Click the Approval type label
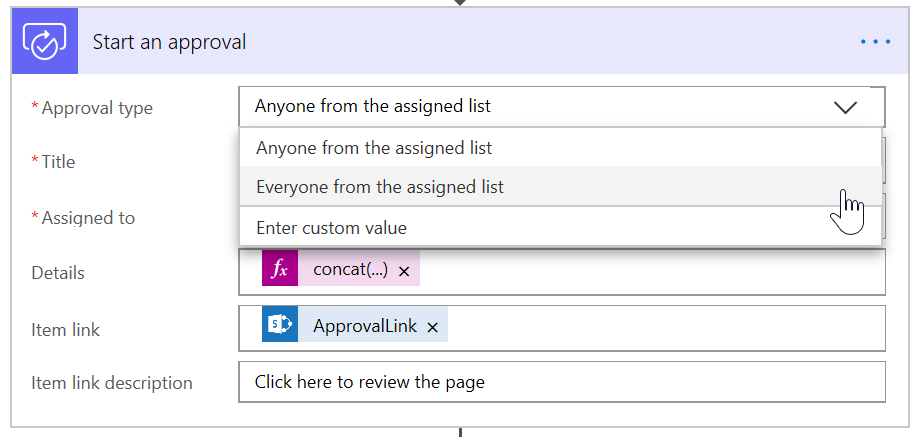 (97, 108)
